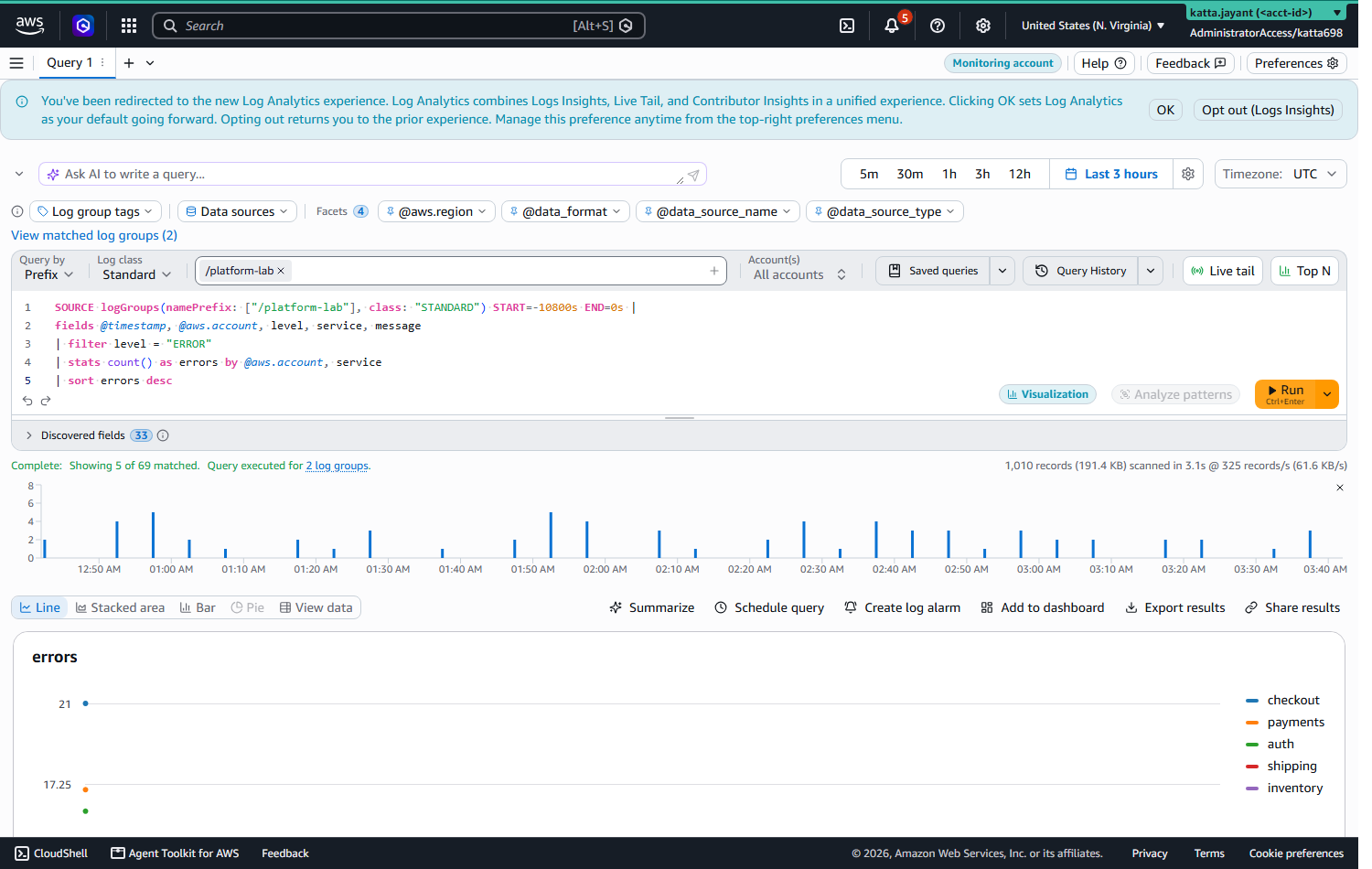Image resolution: width=1372 pixels, height=869 pixels.
Task: Select the 30m time range
Action: tap(910, 174)
